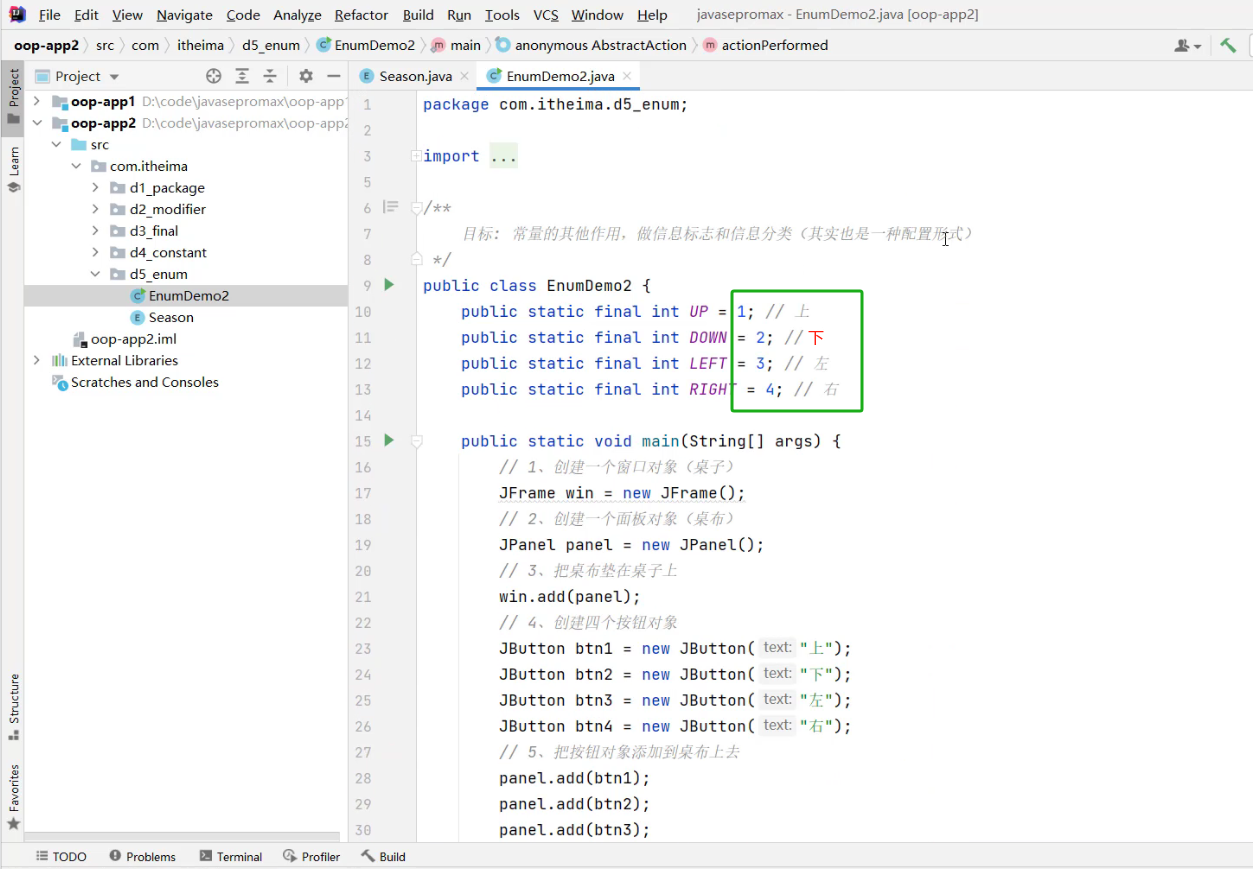This screenshot has width=1253, height=869.
Task: Open the Navigate menu
Action: point(184,15)
